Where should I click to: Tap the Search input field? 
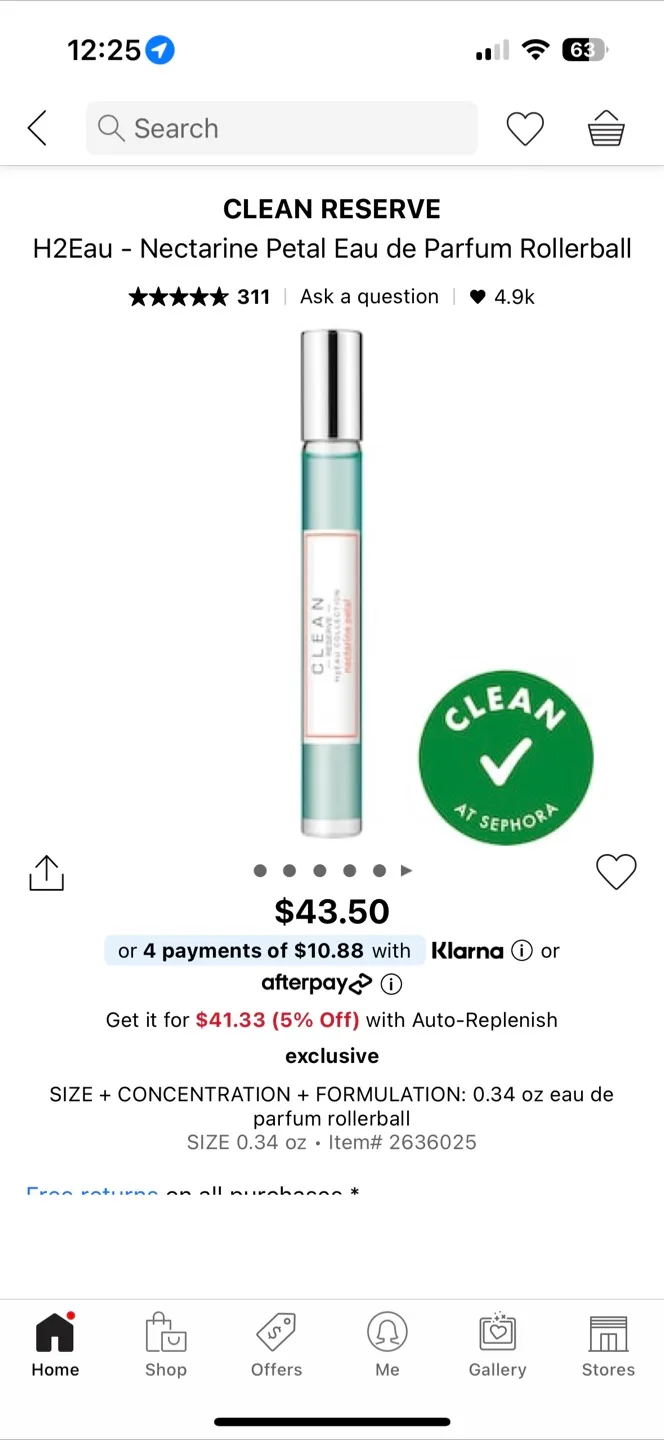282,128
